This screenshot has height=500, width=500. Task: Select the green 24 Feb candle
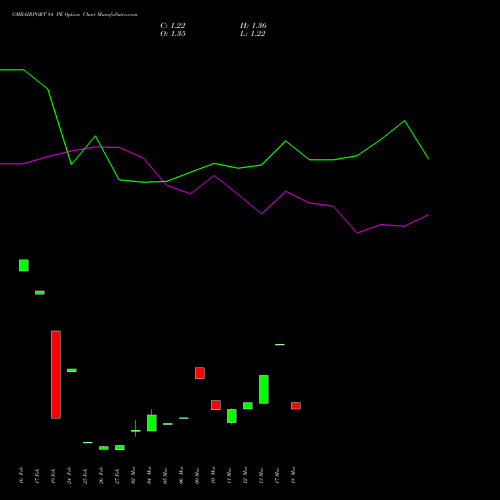tap(72, 370)
